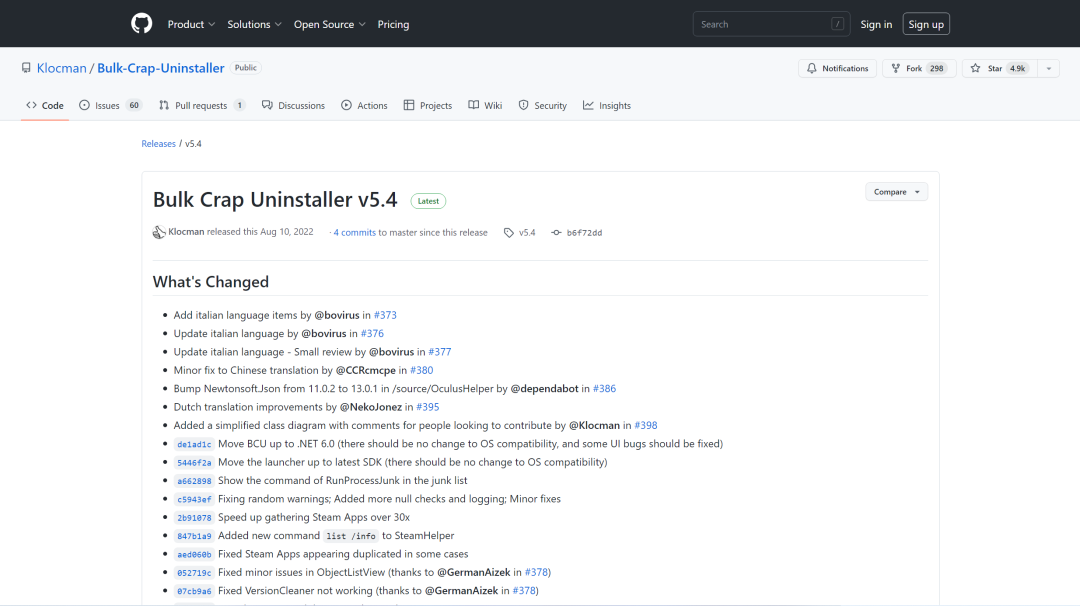The width and height of the screenshot is (1080, 606).
Task: Open pull request #398
Action: (x=645, y=426)
